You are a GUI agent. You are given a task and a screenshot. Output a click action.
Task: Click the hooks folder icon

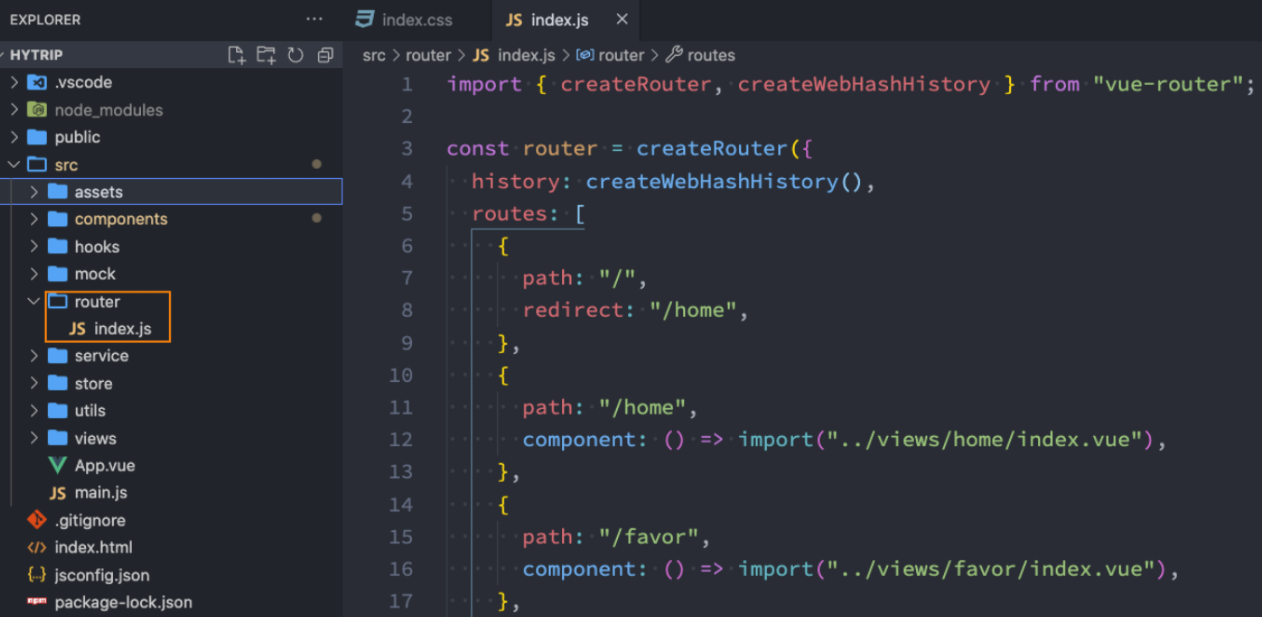pyautogui.click(x=57, y=247)
